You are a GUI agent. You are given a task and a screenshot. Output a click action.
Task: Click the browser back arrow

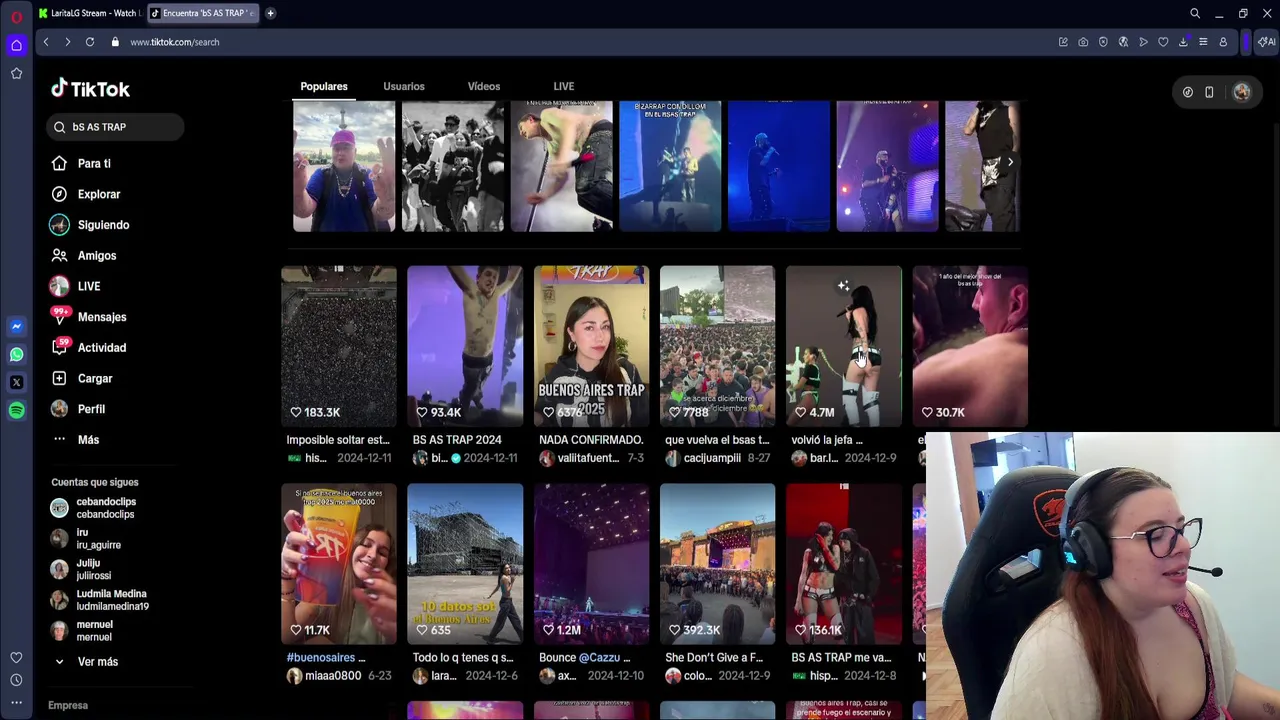(46, 42)
